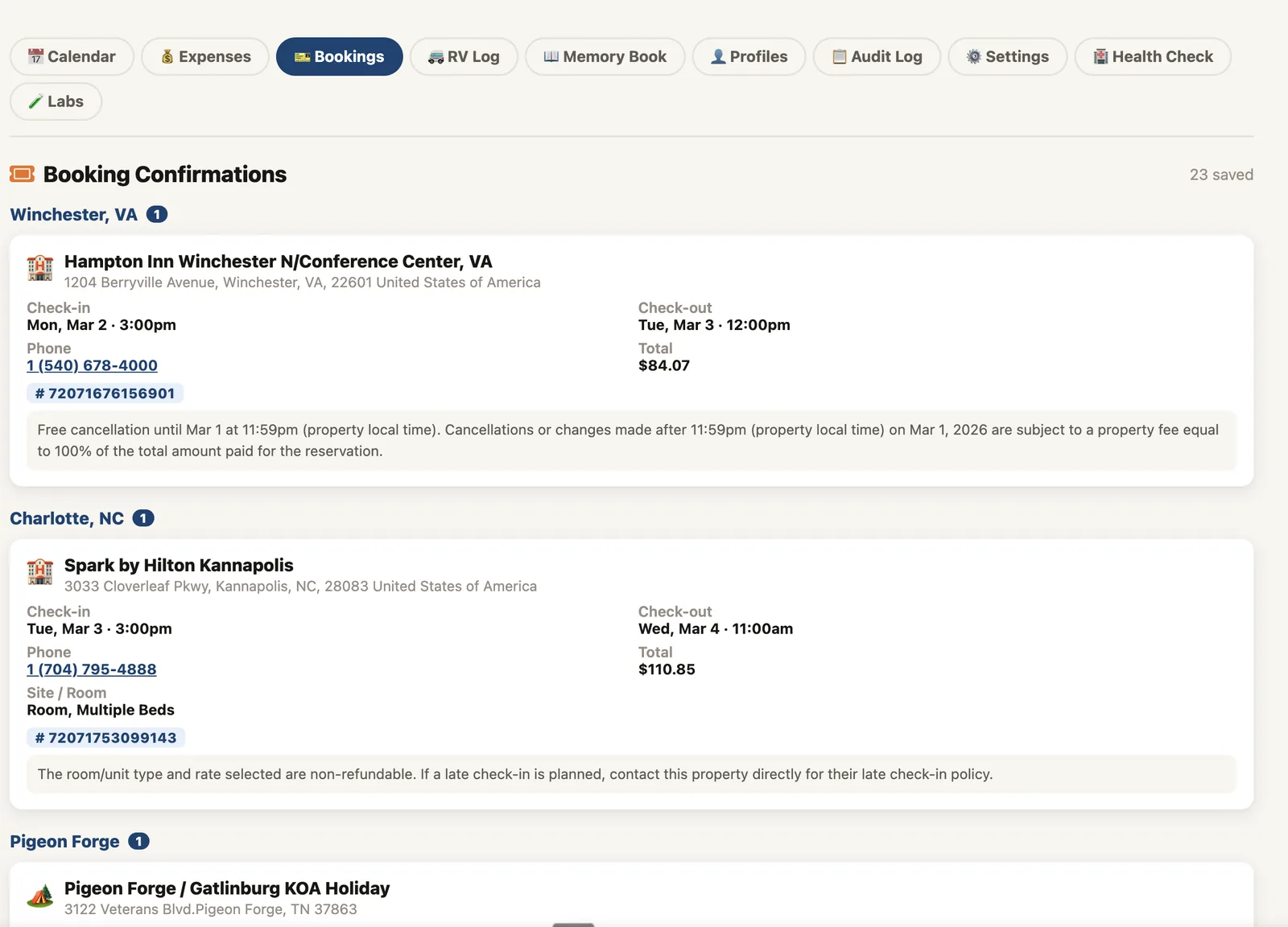This screenshot has height=927, width=1288.
Task: Click the clipboard icon in Audit Log
Action: pyautogui.click(x=840, y=56)
